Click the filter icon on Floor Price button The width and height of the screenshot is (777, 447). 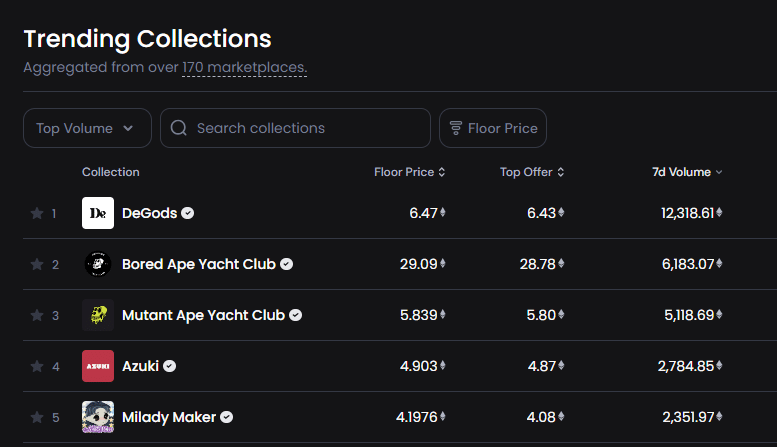pyautogui.click(x=455, y=128)
